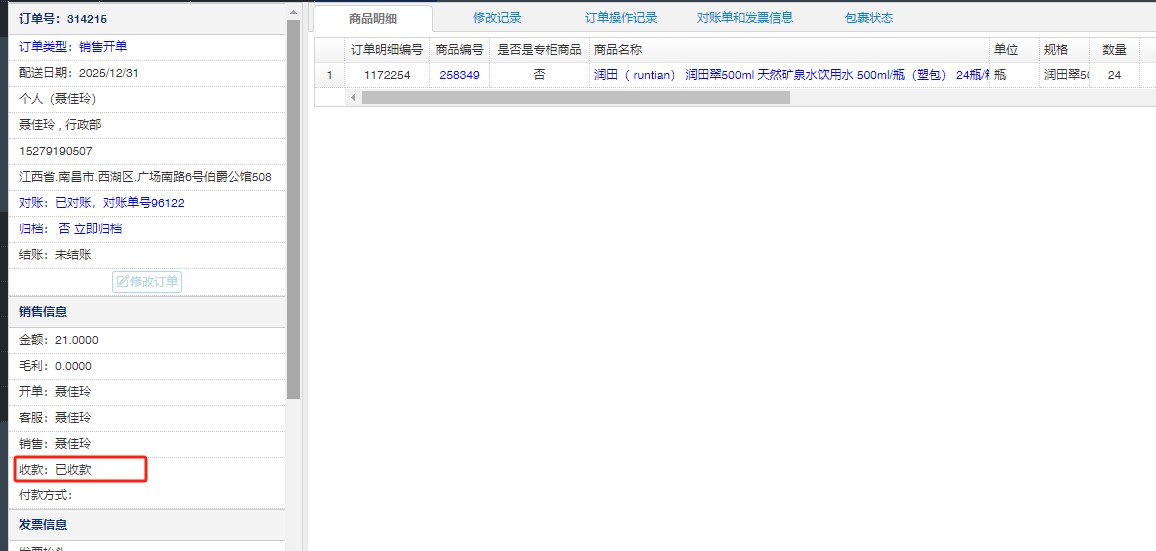Switch to the 修改记录 tab
1156x551 pixels.
[497, 18]
